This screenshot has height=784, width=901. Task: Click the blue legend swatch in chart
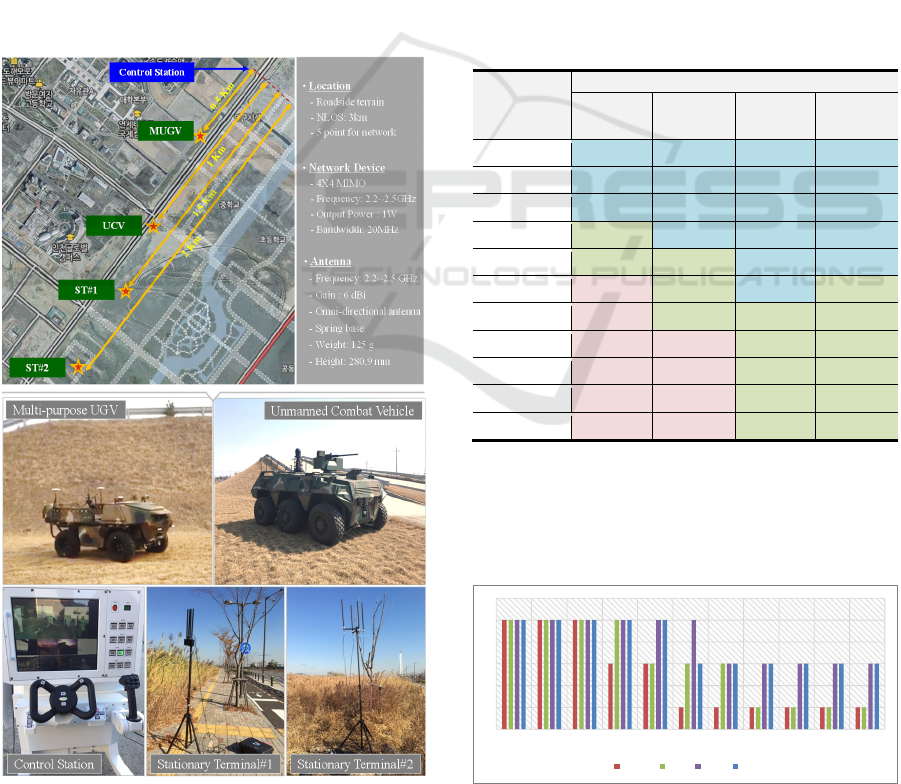[735, 766]
